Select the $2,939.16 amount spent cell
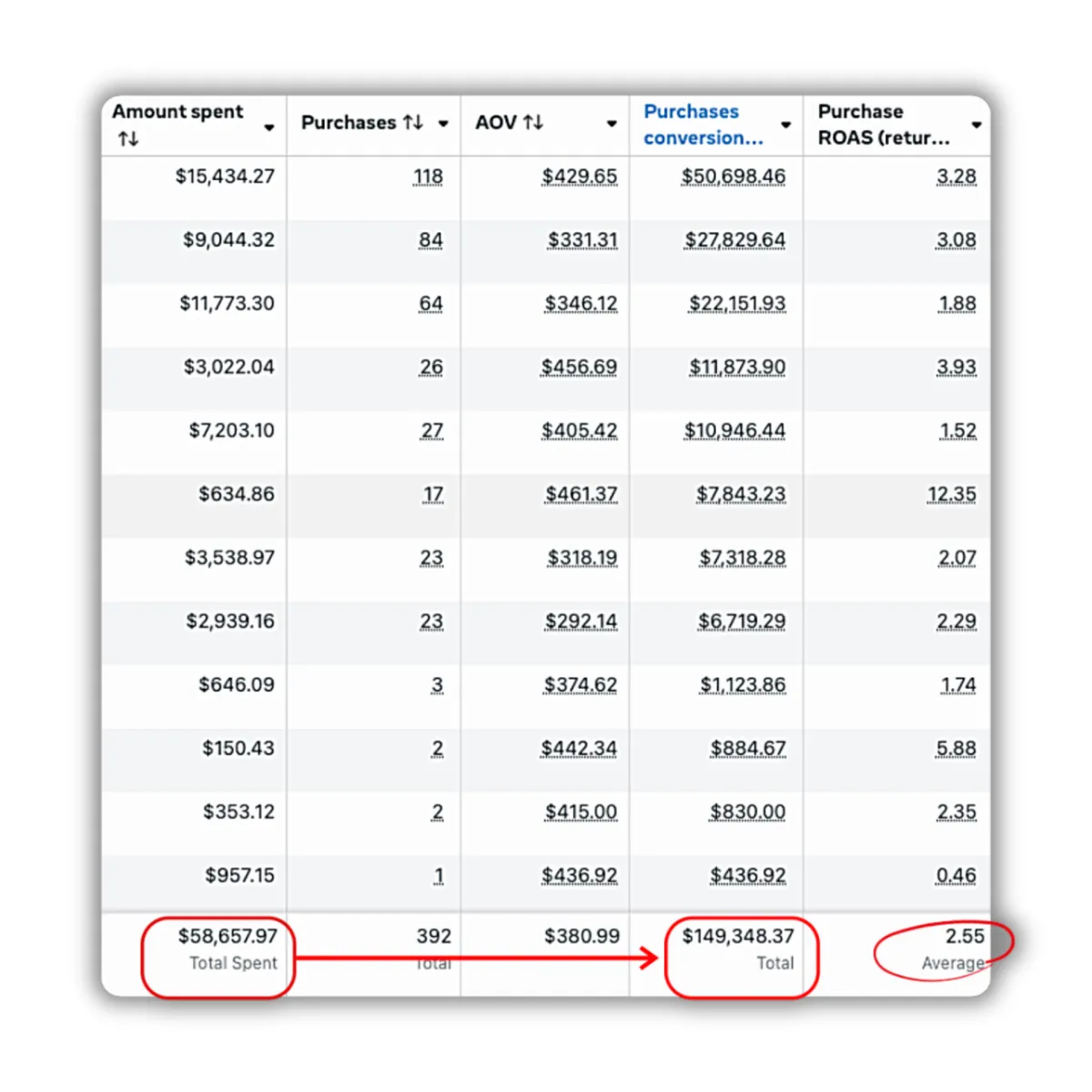The width and height of the screenshot is (1092, 1092). 230,622
